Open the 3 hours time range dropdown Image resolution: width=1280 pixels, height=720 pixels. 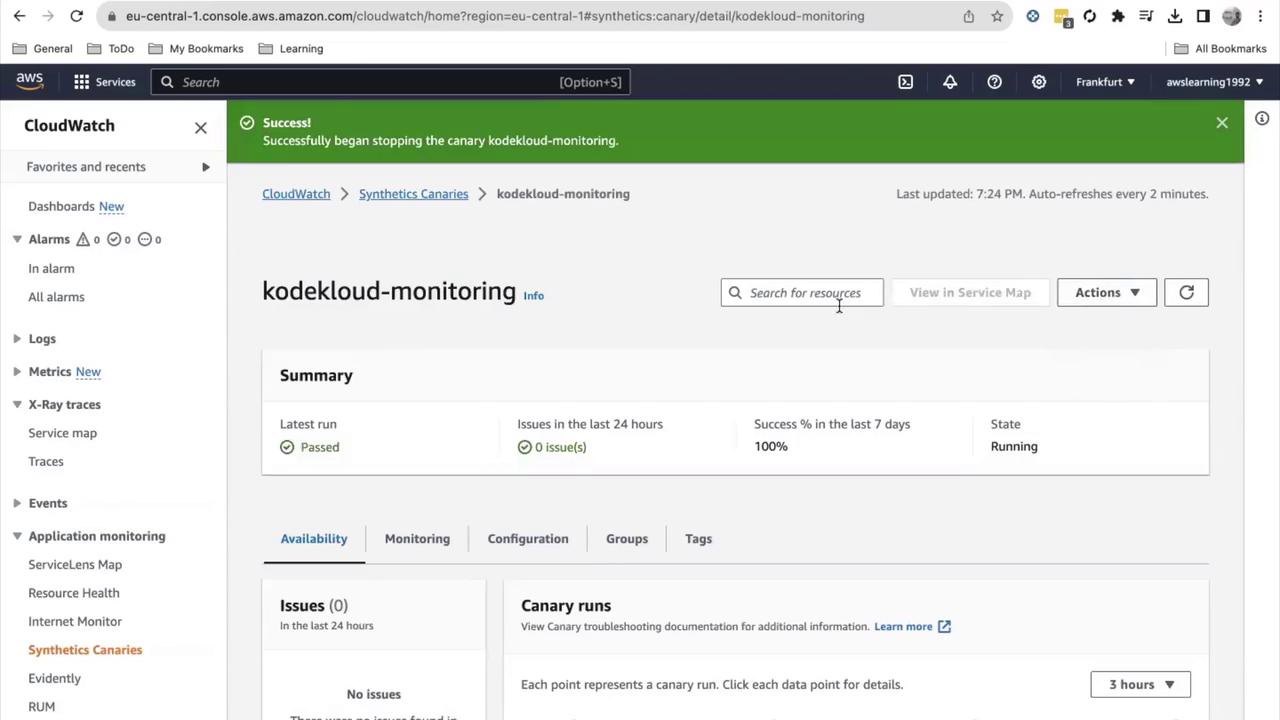(1141, 685)
